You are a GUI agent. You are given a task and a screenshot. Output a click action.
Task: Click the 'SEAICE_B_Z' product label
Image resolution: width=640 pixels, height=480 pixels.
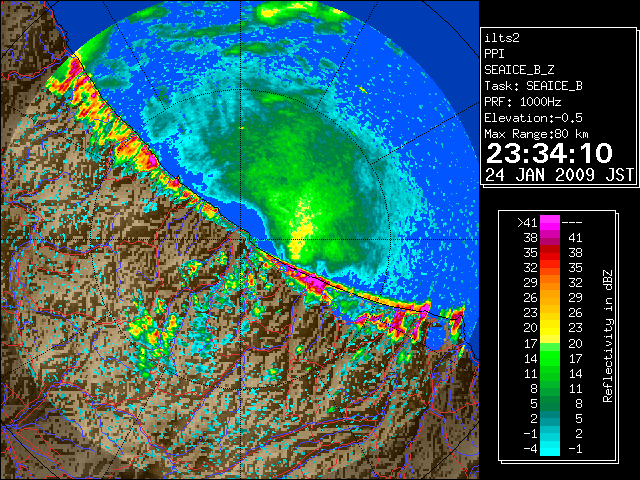(519, 70)
